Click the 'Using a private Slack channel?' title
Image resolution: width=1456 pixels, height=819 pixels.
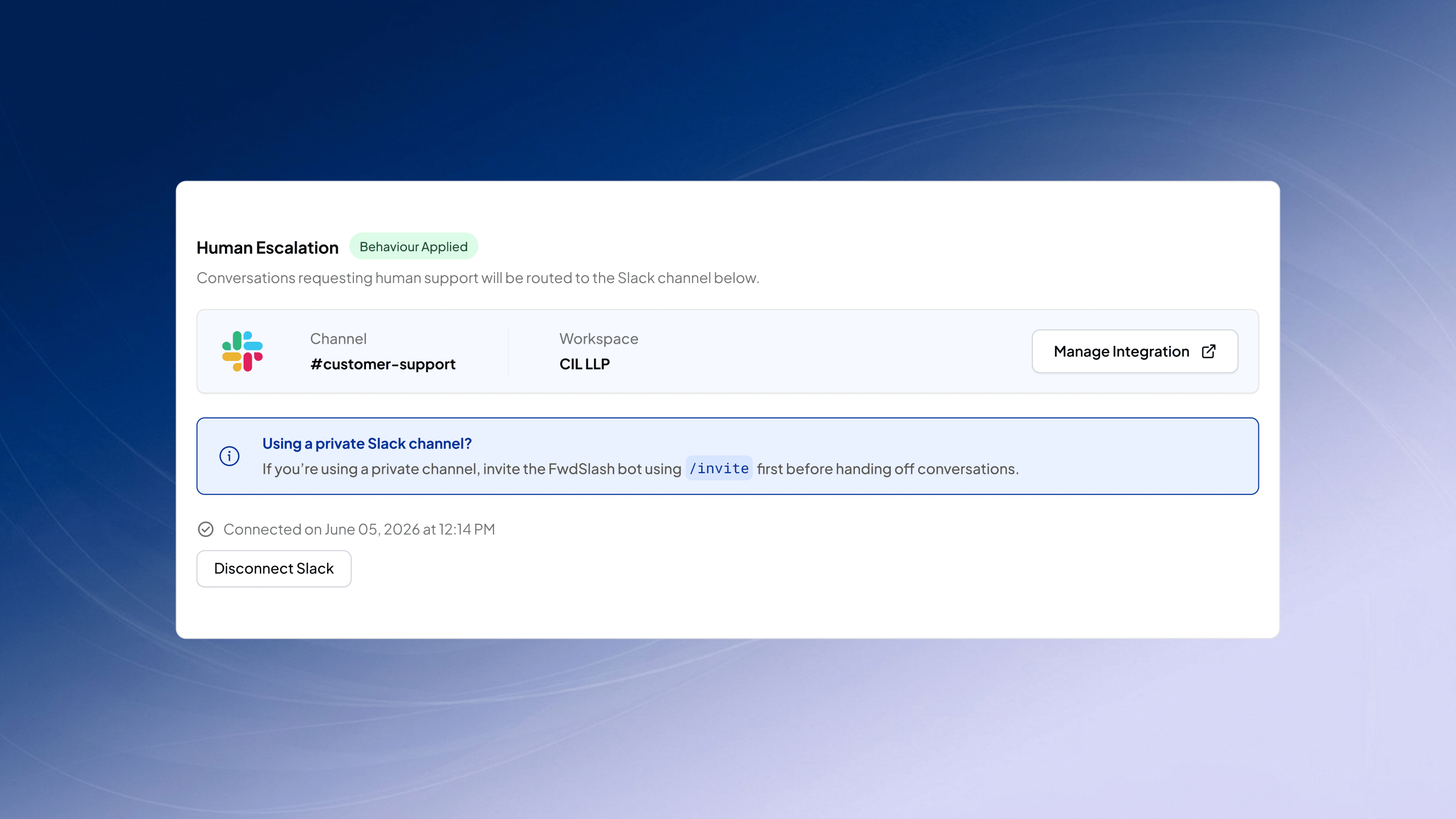coord(367,444)
